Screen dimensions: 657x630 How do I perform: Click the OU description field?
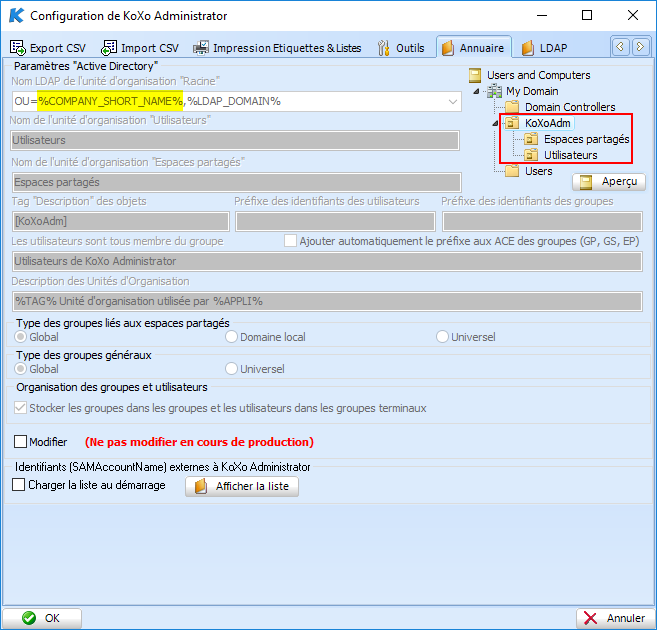point(327,302)
